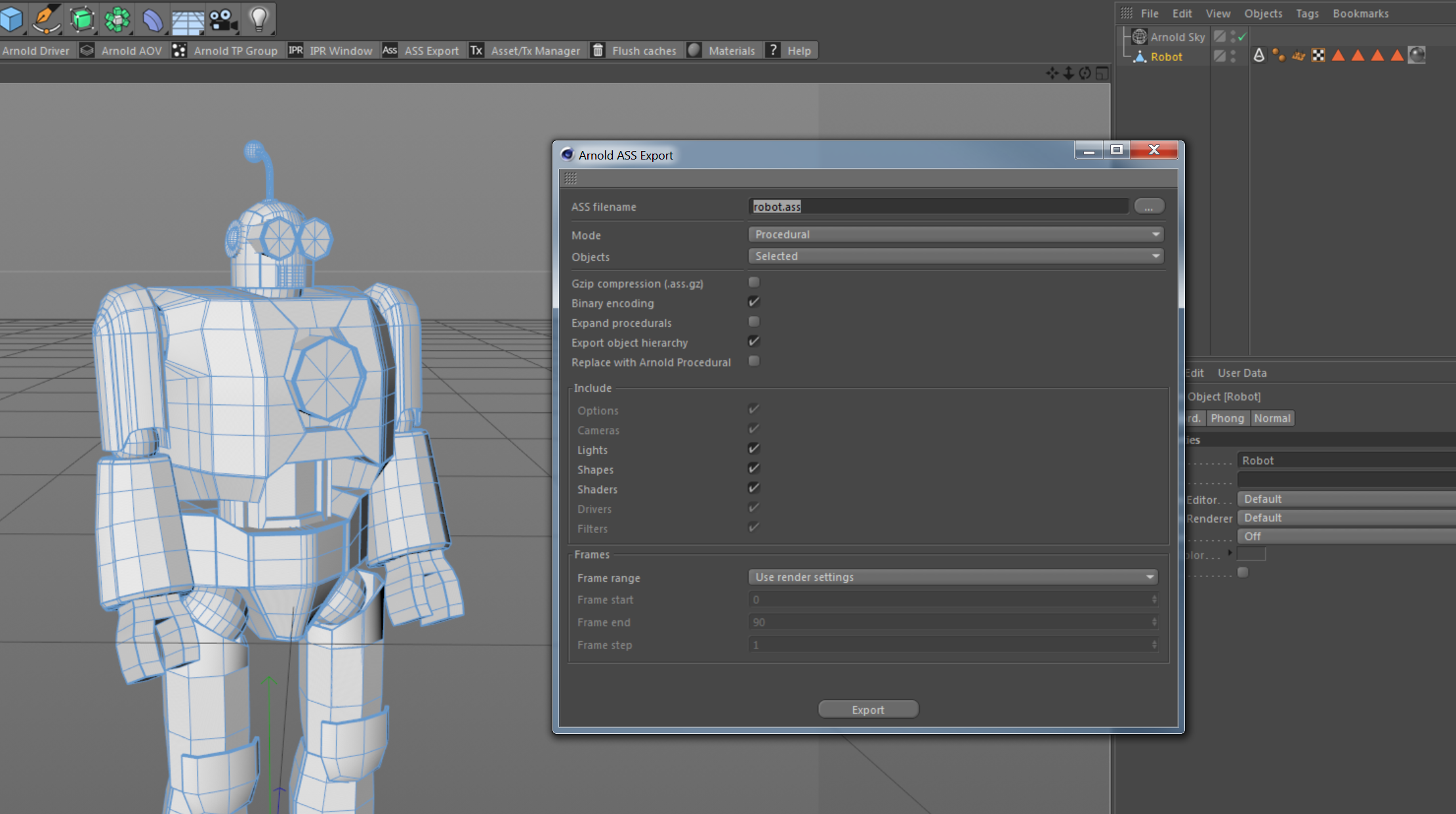This screenshot has height=814, width=1456.
Task: Create an Arnold AOV
Action: (x=131, y=51)
